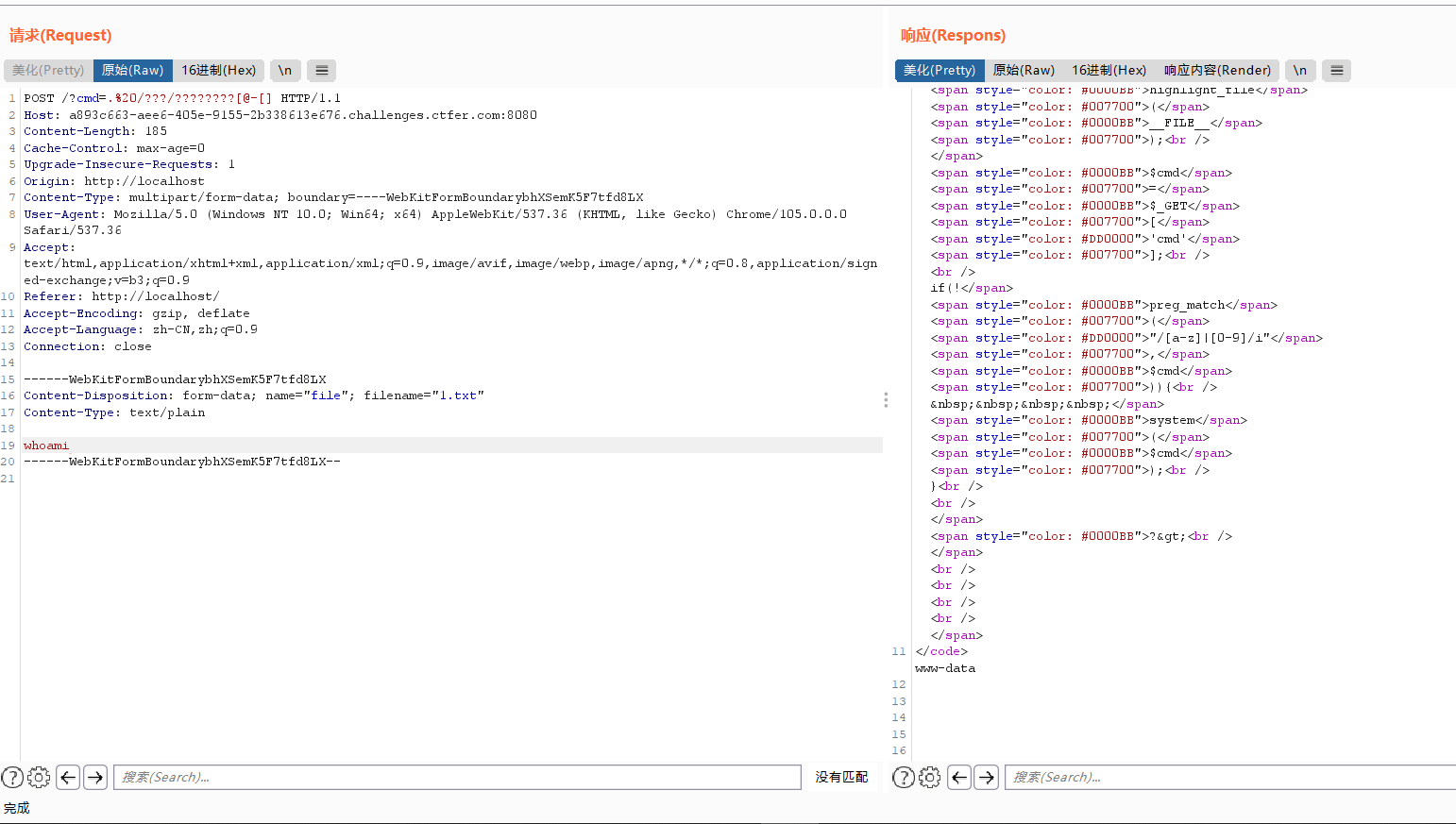
Task: Click the Upgrade-Insecure-Requests header
Action: coord(129,164)
